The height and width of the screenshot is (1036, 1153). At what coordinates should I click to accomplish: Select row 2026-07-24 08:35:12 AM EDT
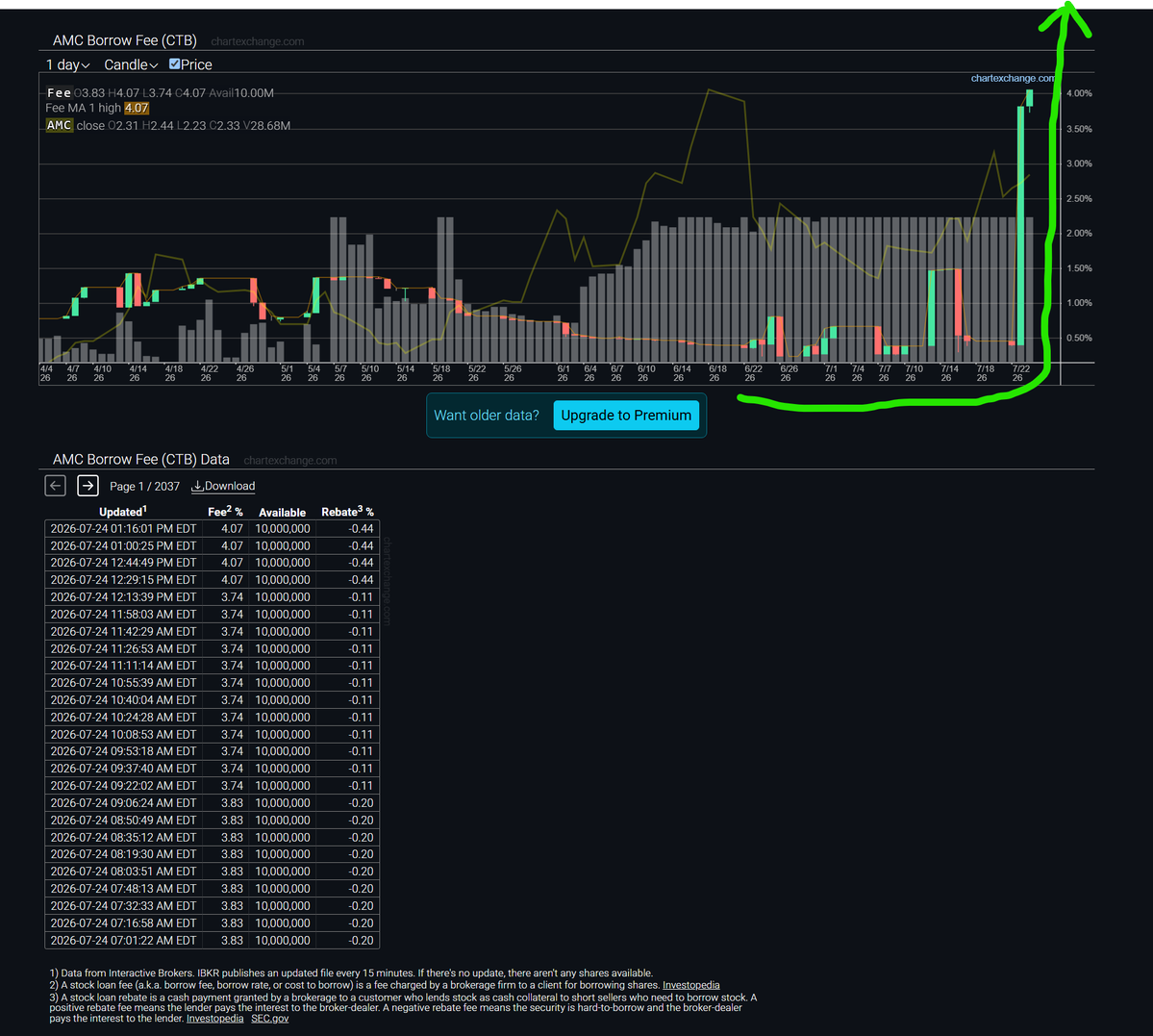[x=212, y=837]
